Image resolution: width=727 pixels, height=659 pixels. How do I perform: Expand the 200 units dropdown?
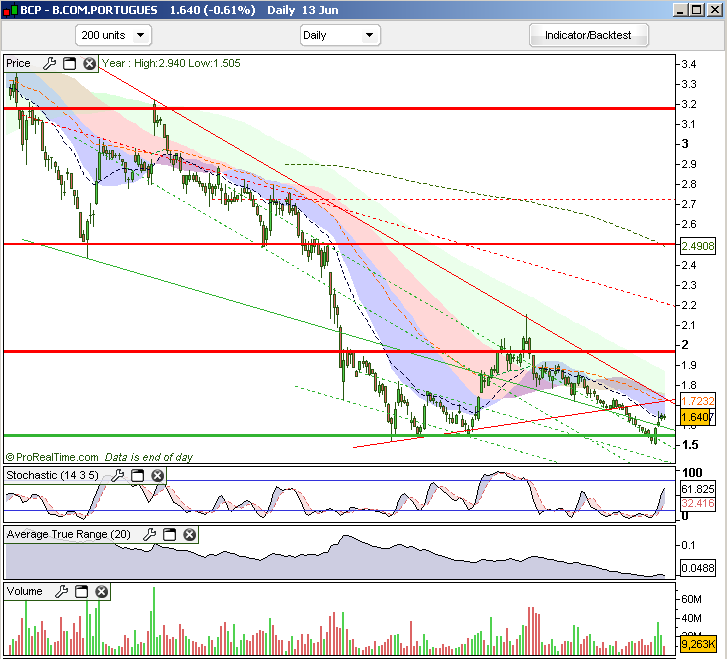[x=113, y=35]
